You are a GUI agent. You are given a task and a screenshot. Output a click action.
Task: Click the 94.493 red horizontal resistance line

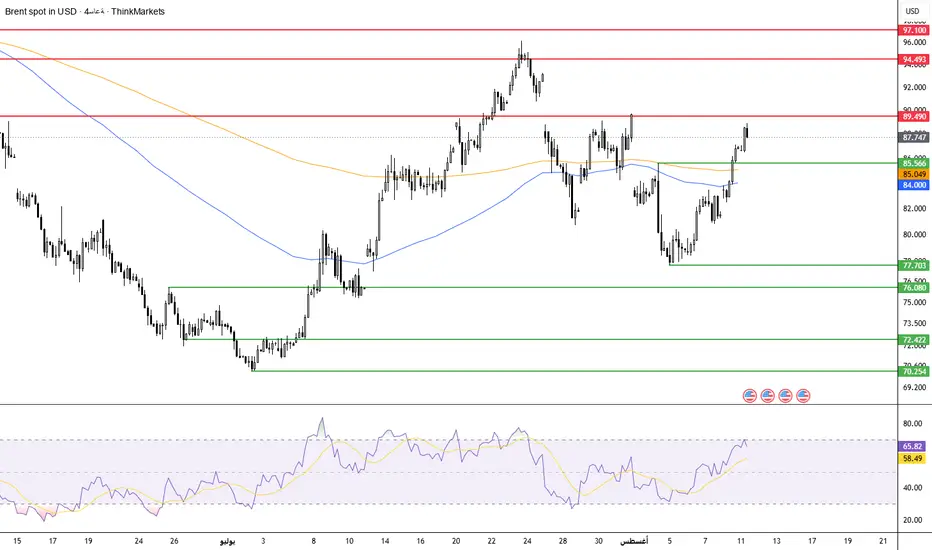[448, 59]
